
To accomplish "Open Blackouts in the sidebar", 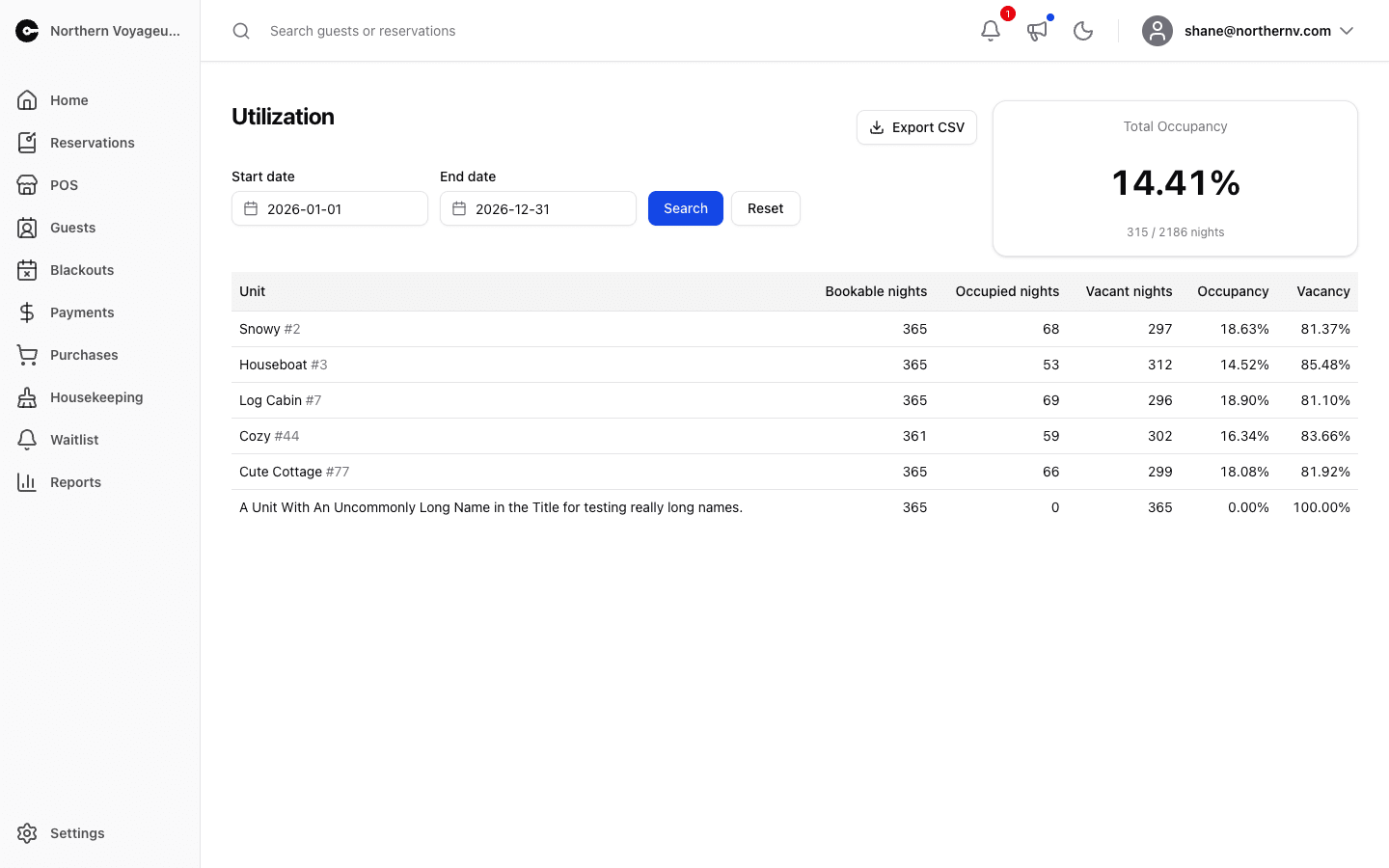I will coord(100,270).
